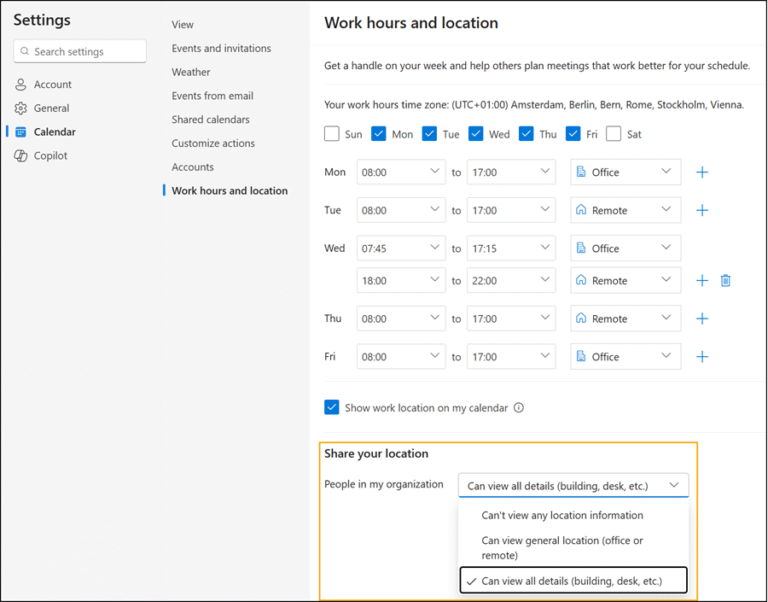Click the info icon beside Show work location
Screen dimensions: 768x602
pyautogui.click(x=518, y=408)
